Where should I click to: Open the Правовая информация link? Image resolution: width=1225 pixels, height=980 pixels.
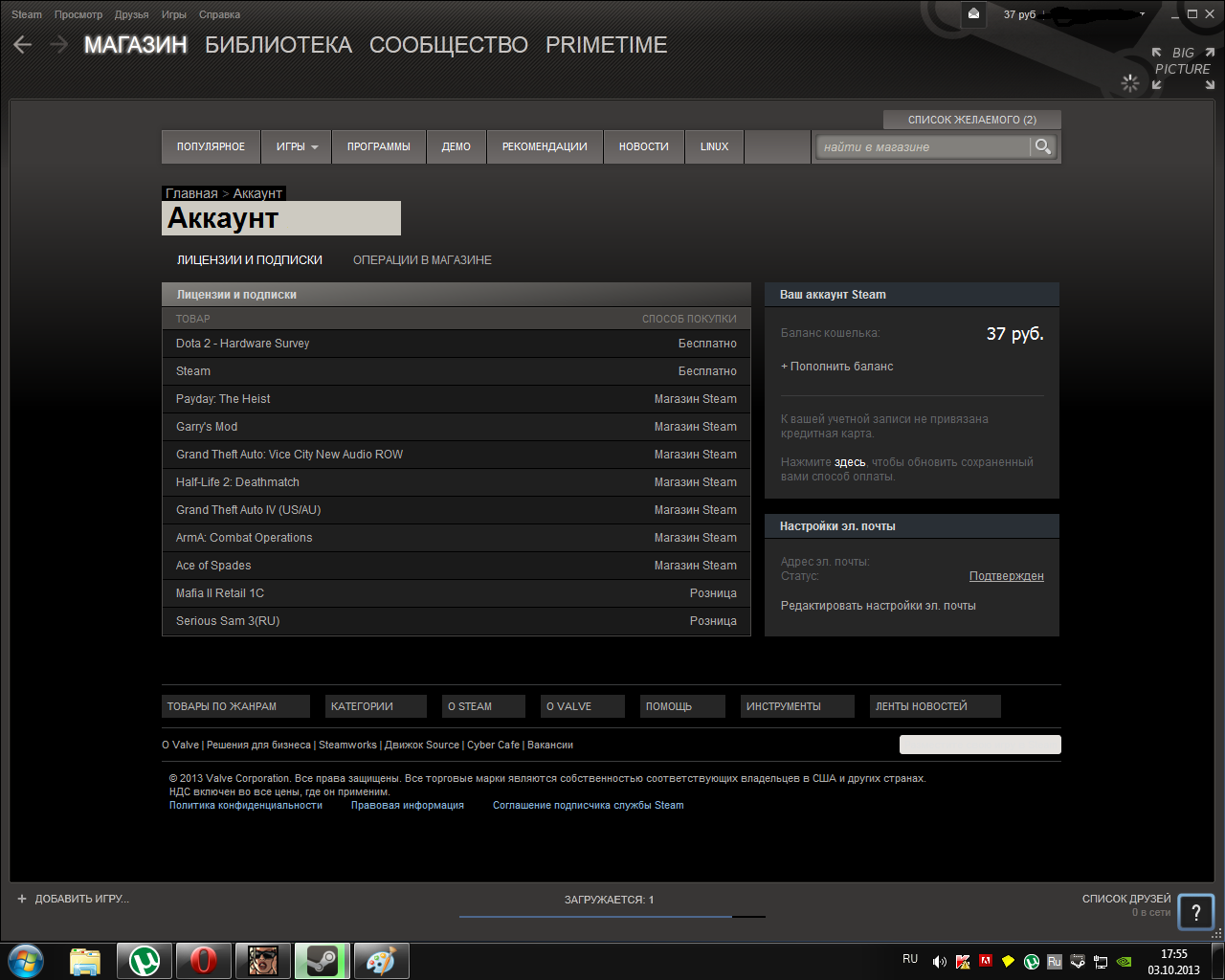[x=408, y=806]
